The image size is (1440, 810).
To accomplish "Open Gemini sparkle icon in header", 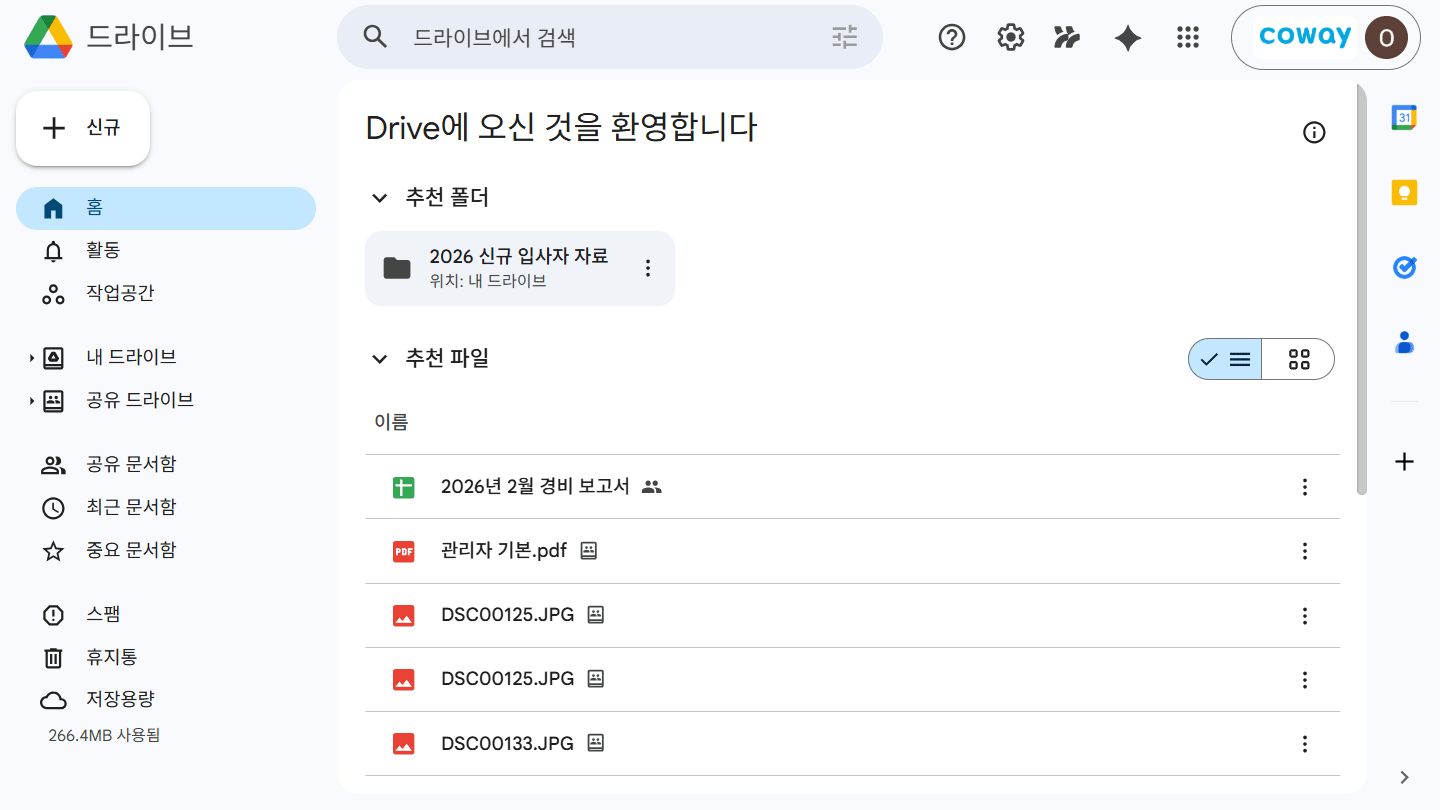I will pyautogui.click(x=1128, y=38).
